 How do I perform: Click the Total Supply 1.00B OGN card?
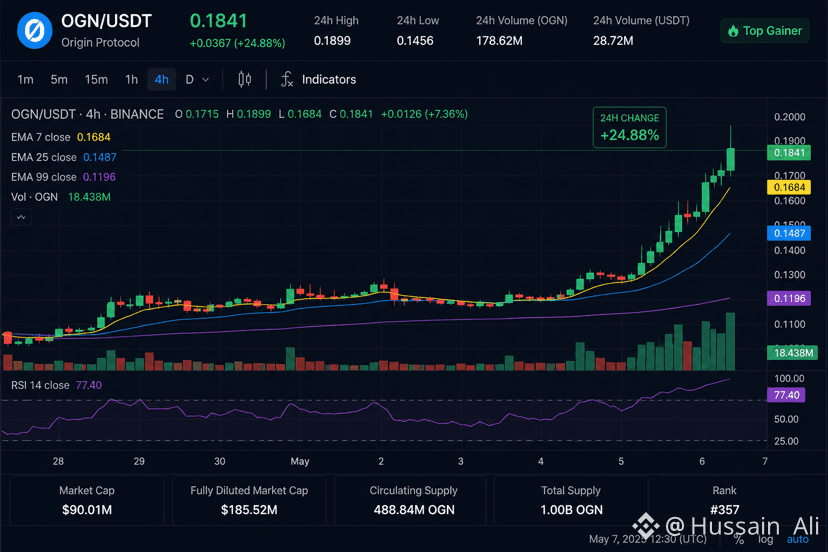[571, 500]
